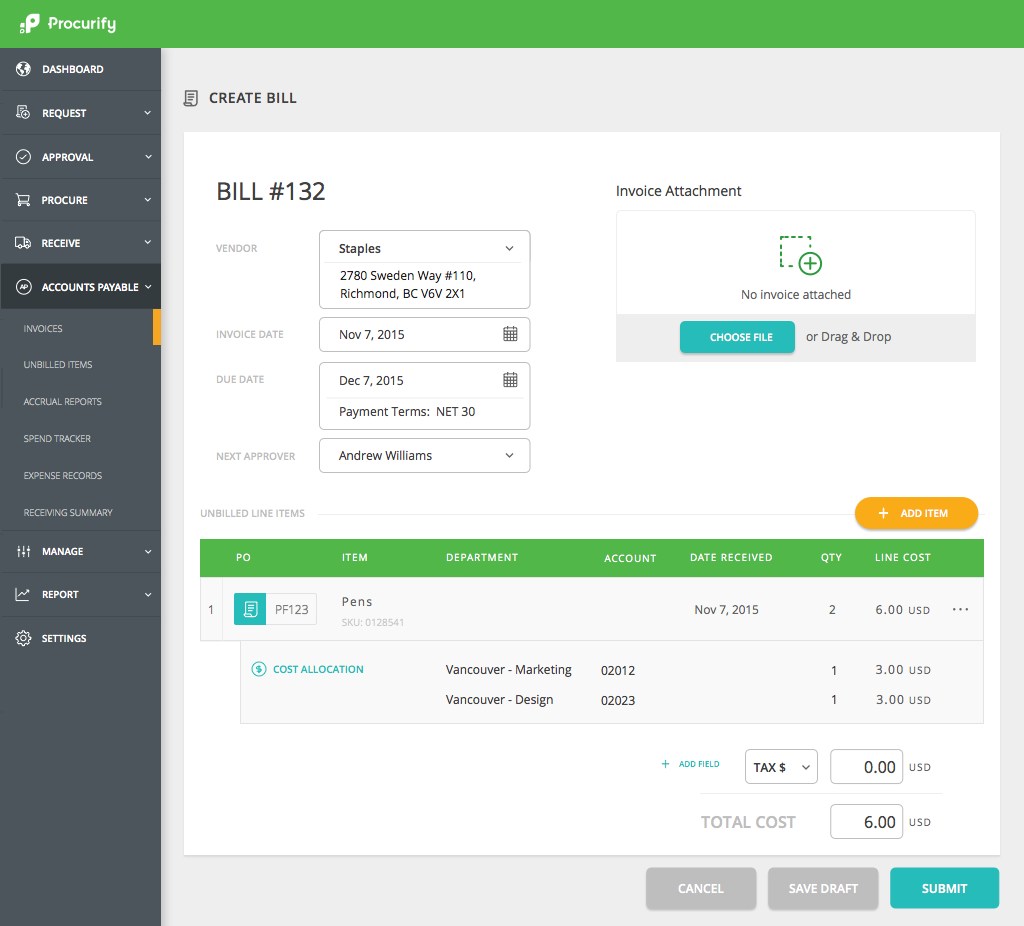The image size is (1024, 926).
Task: Click the Invoice Date field Nov 7, 2015
Action: [424, 334]
